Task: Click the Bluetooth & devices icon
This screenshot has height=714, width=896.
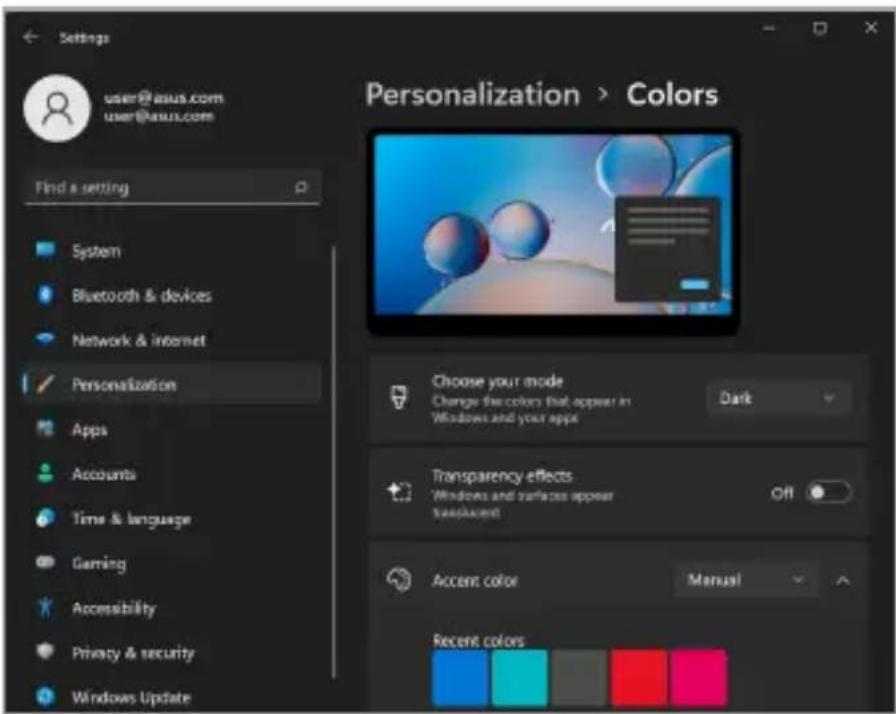Action: pyautogui.click(x=45, y=295)
